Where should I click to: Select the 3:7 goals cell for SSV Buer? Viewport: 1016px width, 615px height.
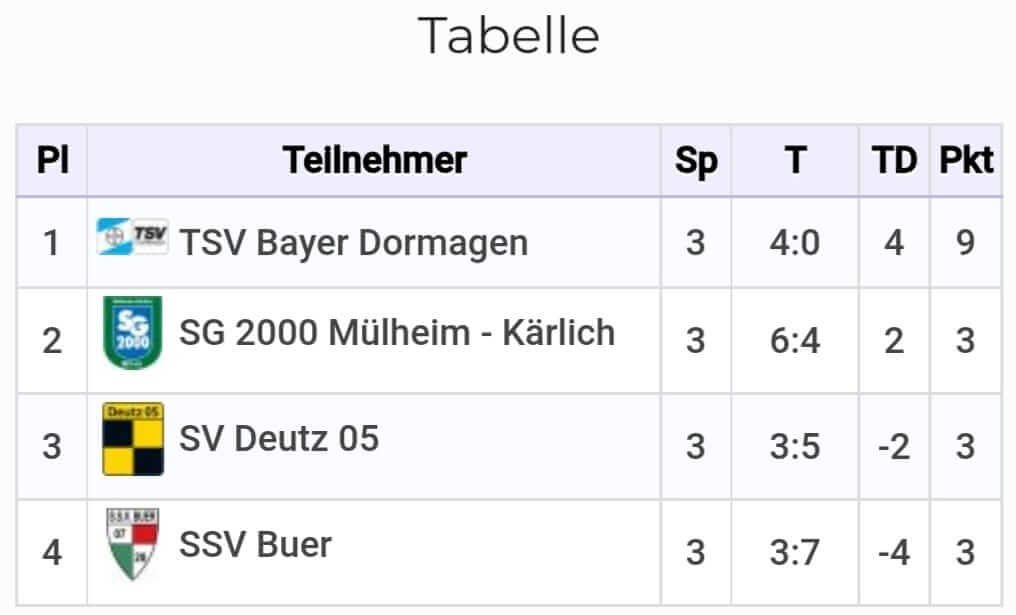click(795, 553)
